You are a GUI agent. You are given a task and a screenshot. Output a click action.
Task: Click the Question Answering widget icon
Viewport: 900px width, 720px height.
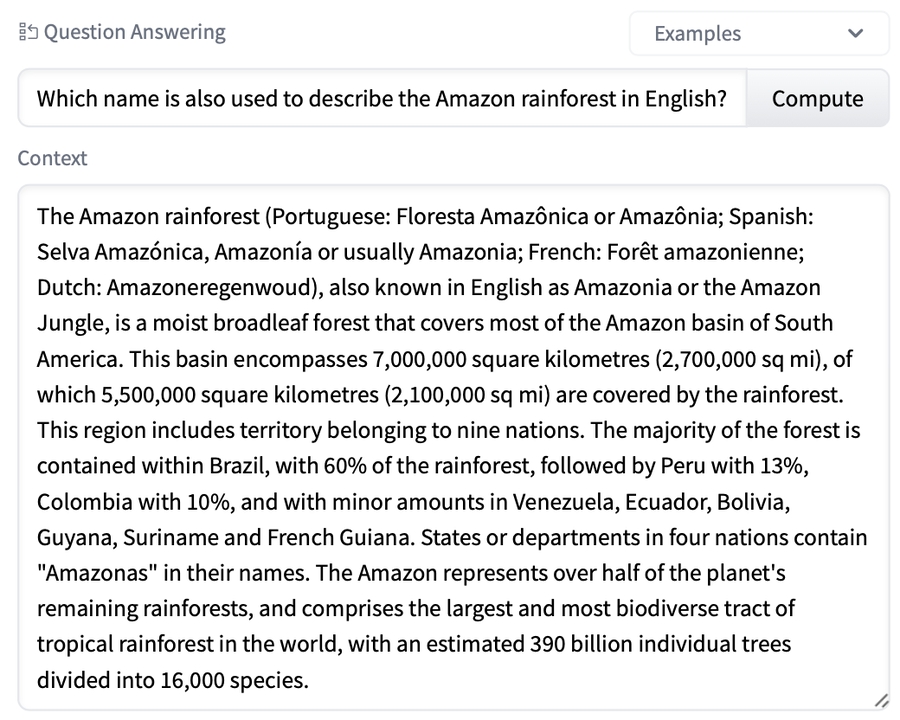(27, 32)
